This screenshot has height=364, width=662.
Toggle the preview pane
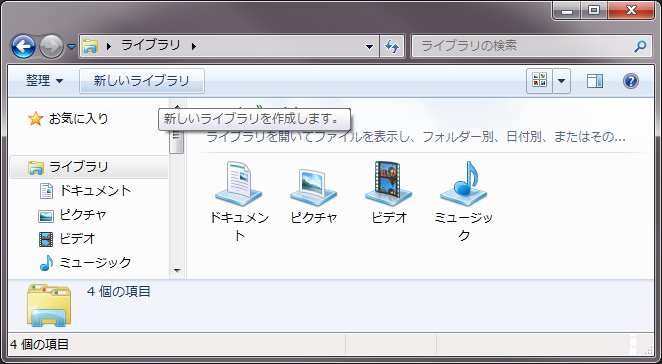(594, 81)
